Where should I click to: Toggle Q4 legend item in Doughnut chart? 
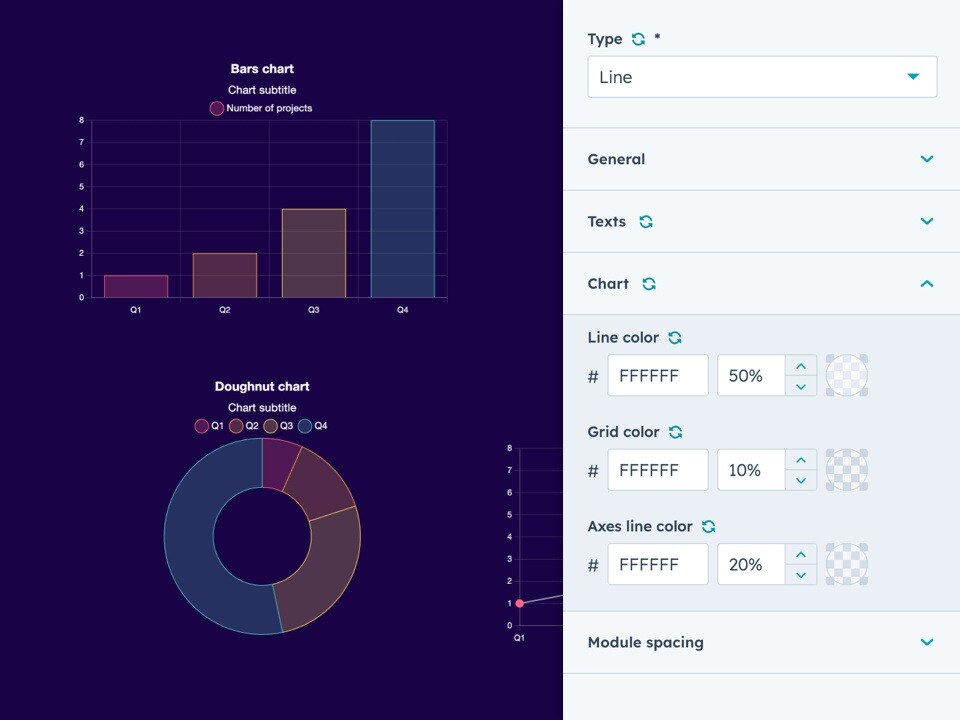[x=313, y=426]
